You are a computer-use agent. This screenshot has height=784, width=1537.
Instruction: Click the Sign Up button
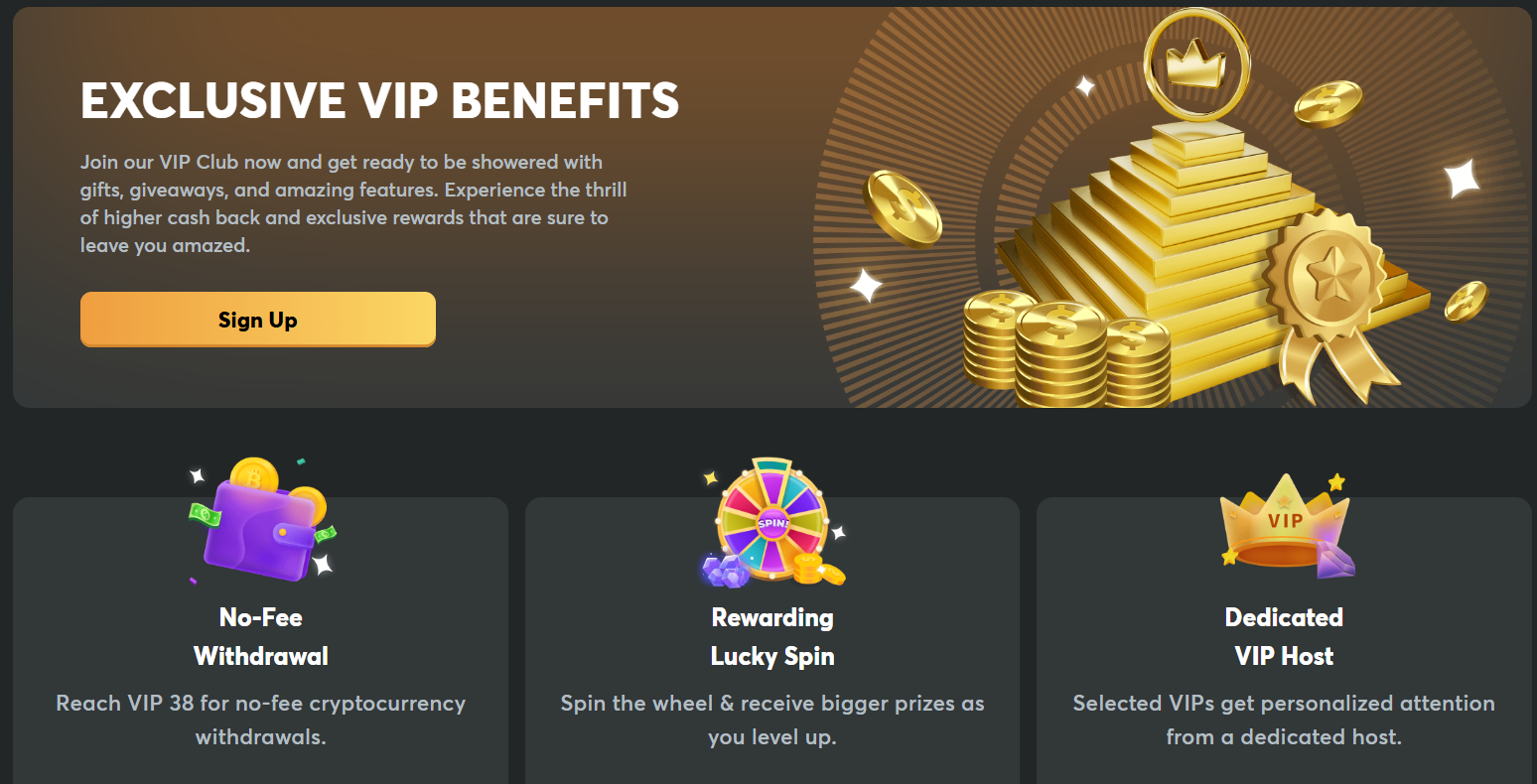point(257,320)
